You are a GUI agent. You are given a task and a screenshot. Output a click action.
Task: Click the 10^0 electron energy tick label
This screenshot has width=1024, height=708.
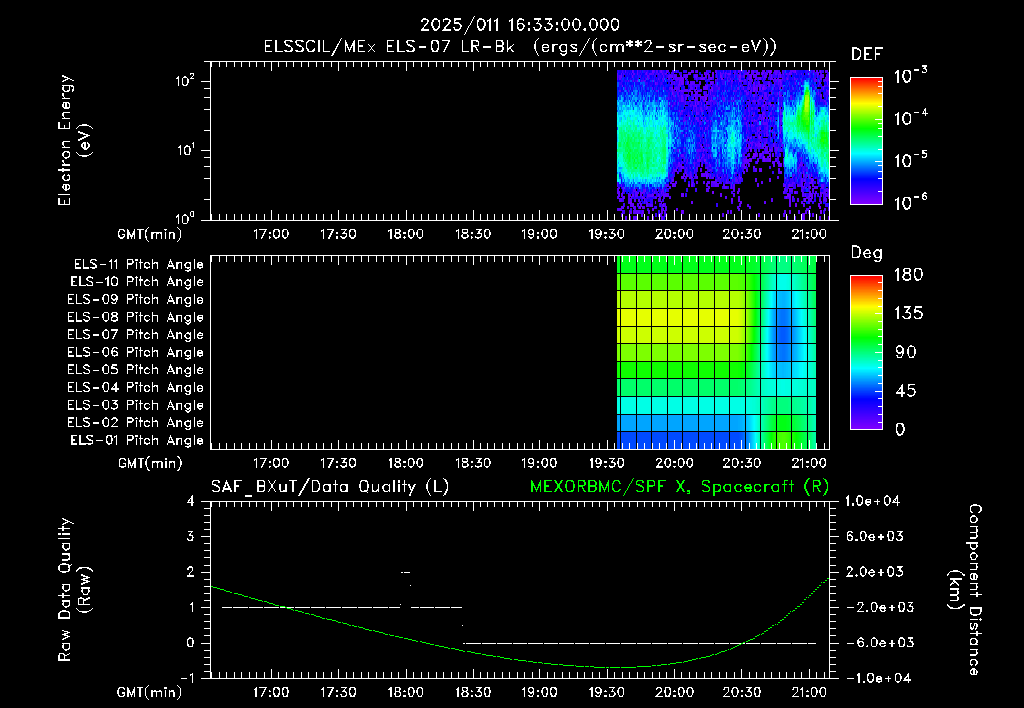click(185, 218)
